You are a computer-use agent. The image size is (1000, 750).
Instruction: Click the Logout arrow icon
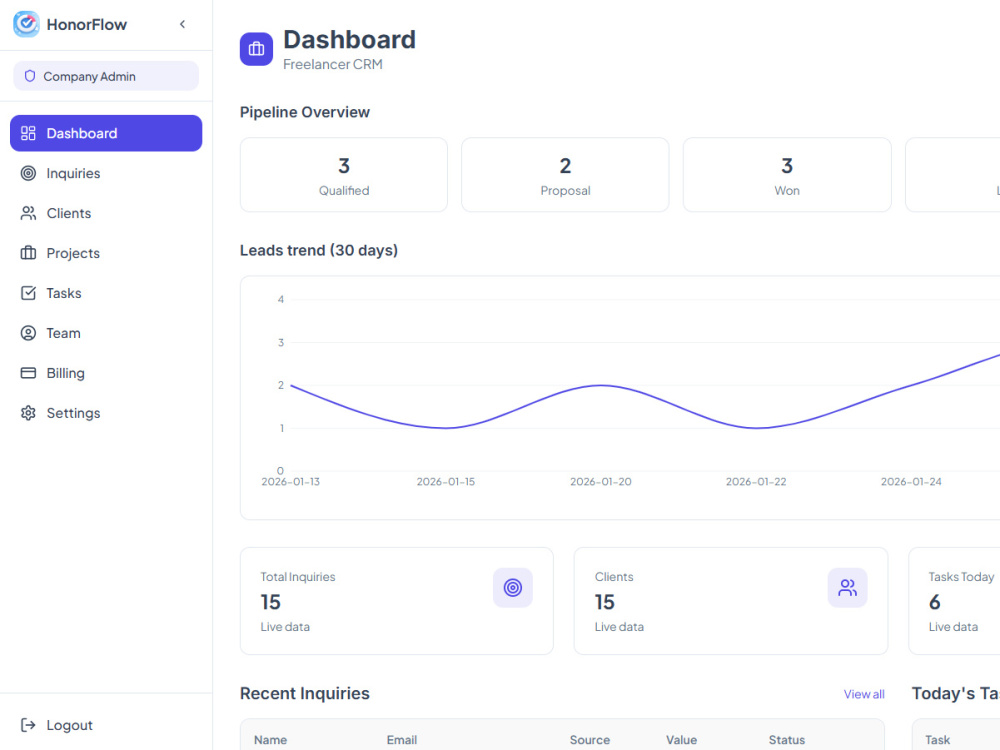[28, 725]
